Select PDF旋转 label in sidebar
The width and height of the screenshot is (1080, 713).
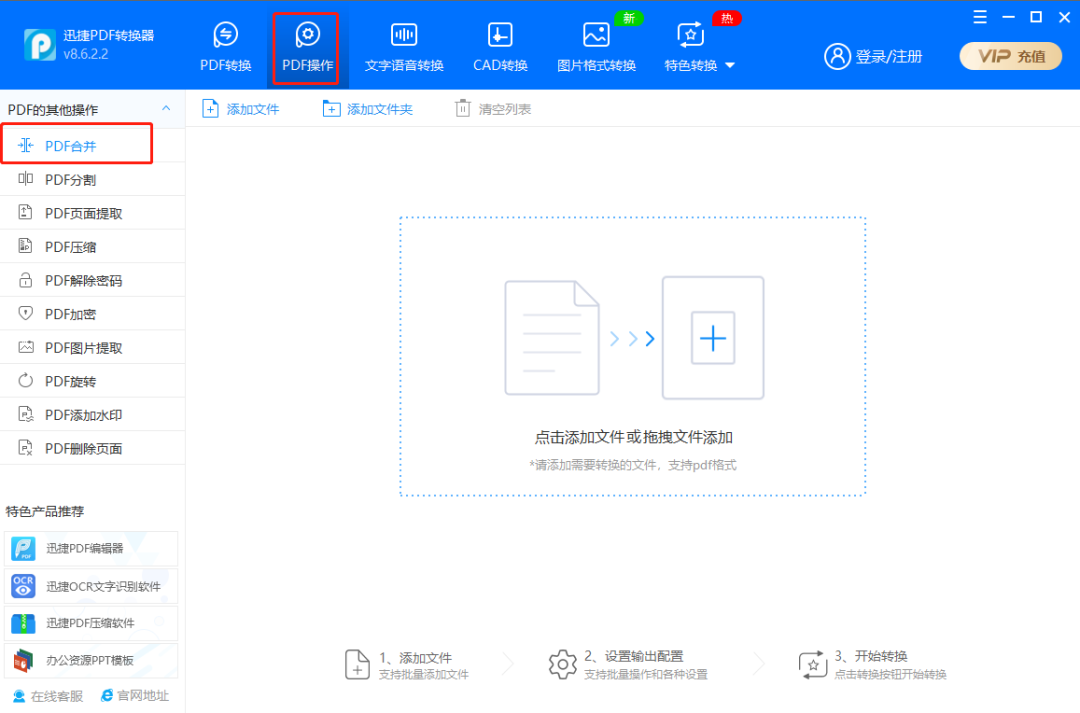70,382
